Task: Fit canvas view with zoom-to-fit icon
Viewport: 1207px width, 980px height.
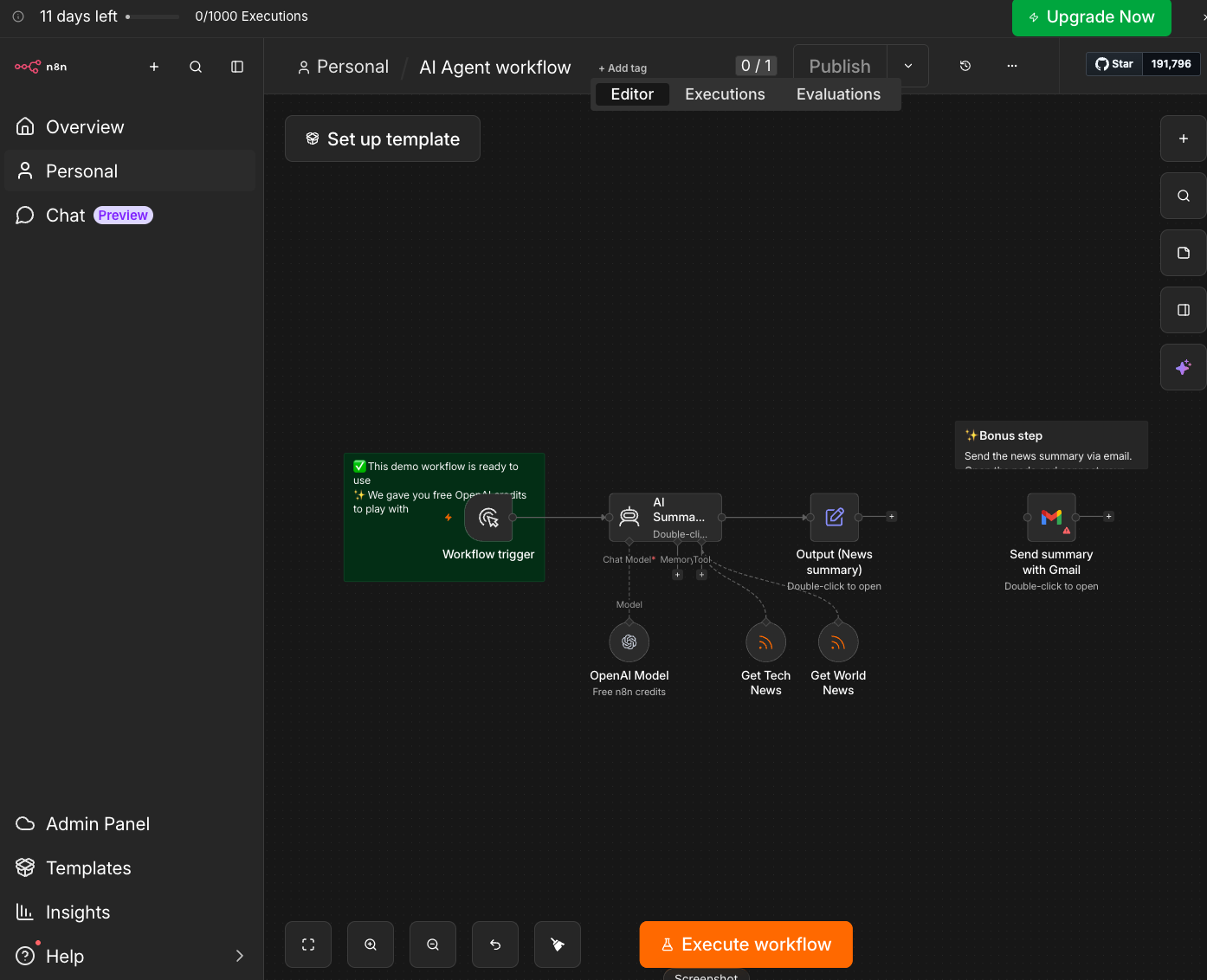Action: coord(308,945)
